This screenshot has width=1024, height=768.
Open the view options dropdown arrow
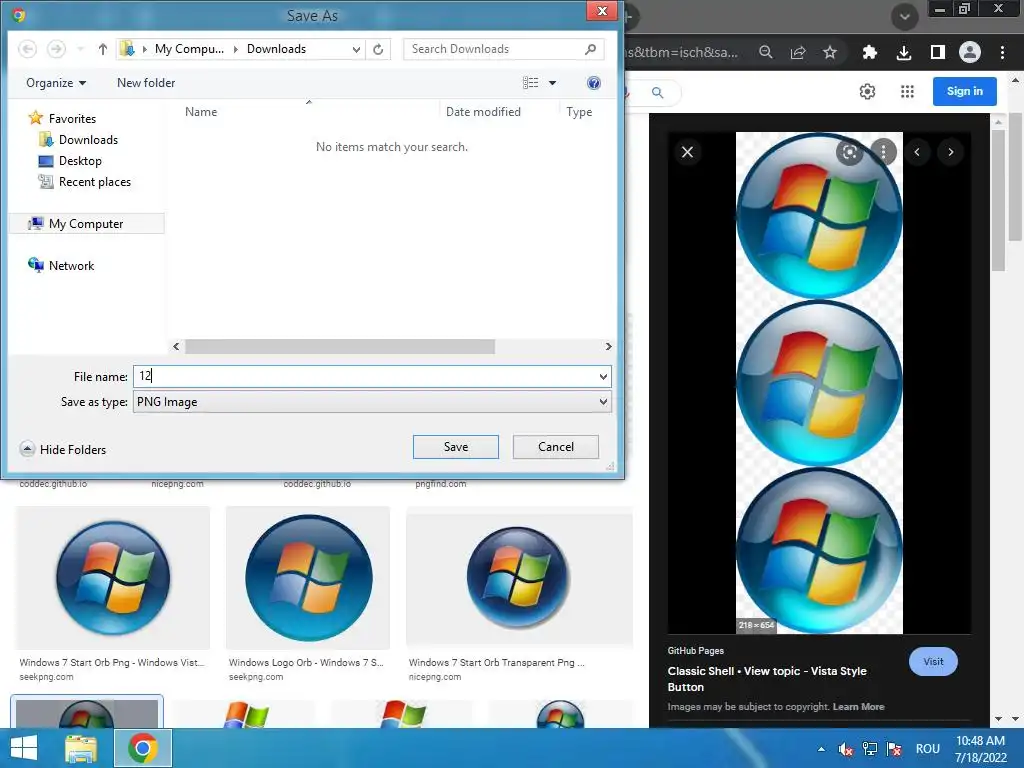click(552, 83)
